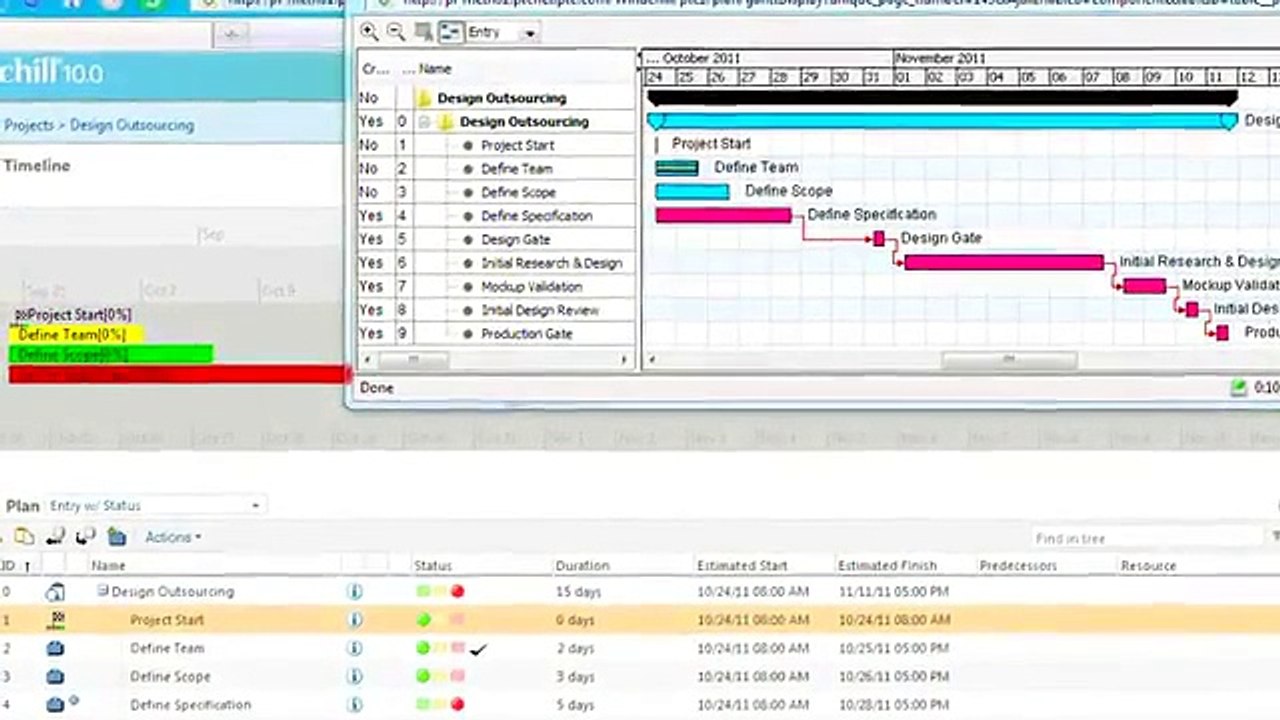1280x720 pixels.
Task: Open the Actions menu in Plan toolbar
Action: [x=173, y=537]
